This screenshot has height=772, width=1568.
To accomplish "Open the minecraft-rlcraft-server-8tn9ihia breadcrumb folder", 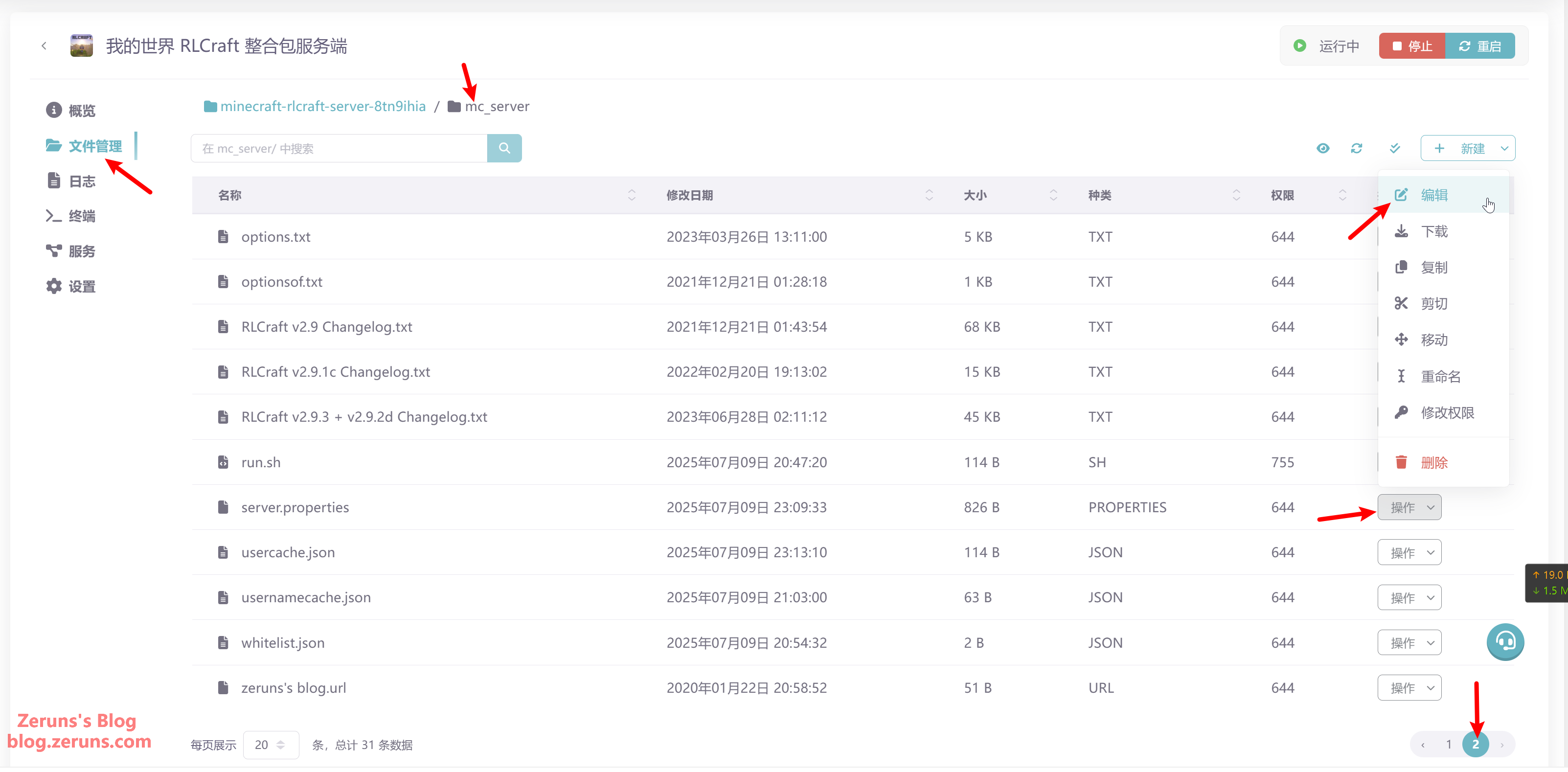I will [322, 107].
